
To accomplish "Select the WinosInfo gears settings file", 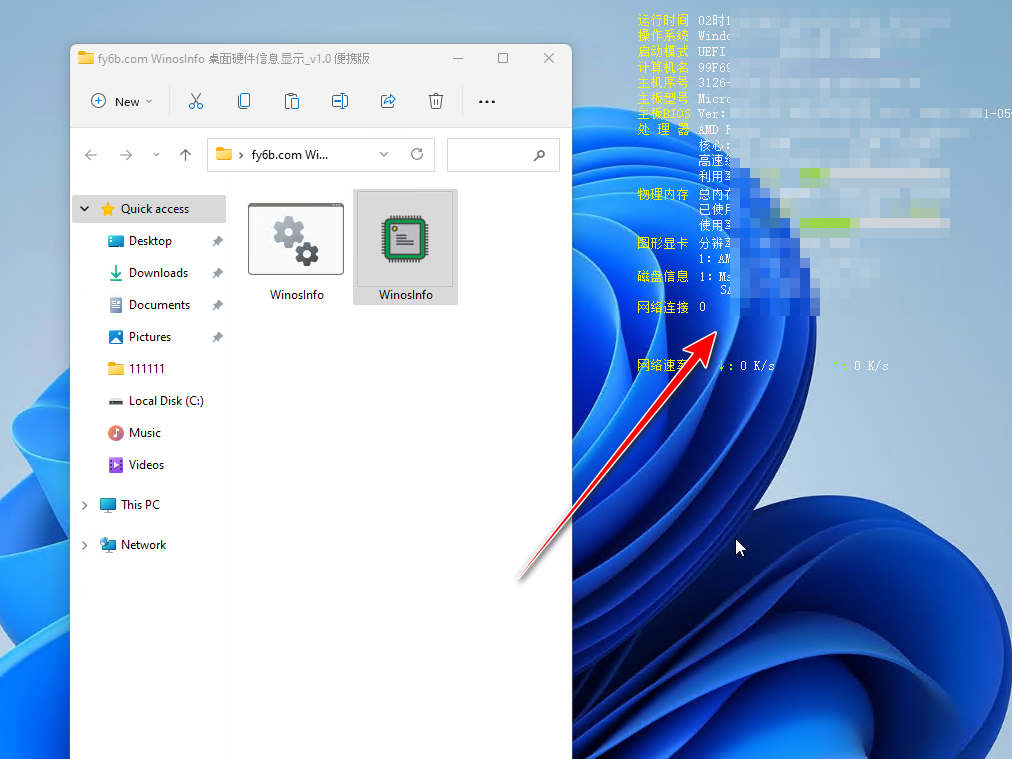I will tap(296, 247).
